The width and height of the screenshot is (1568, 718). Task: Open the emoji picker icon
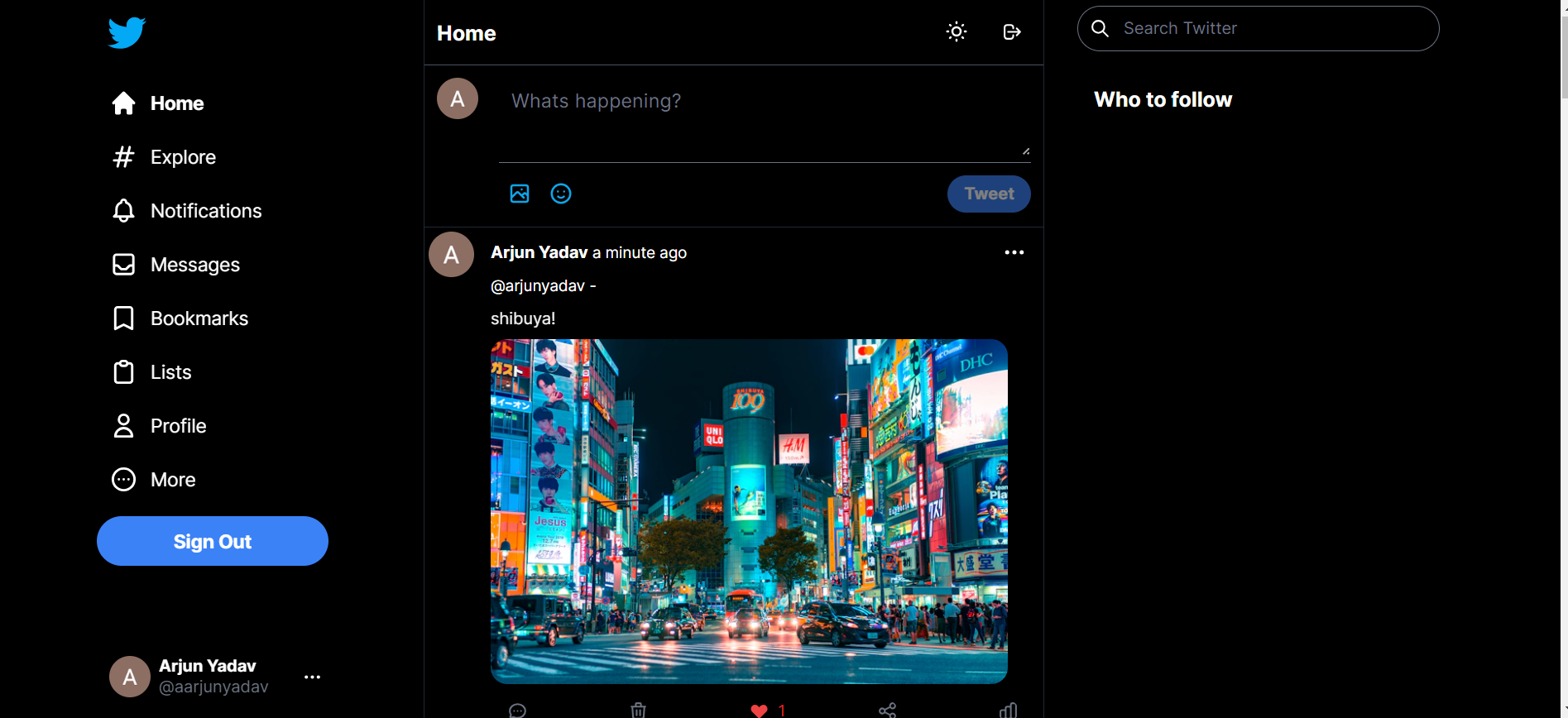point(561,194)
